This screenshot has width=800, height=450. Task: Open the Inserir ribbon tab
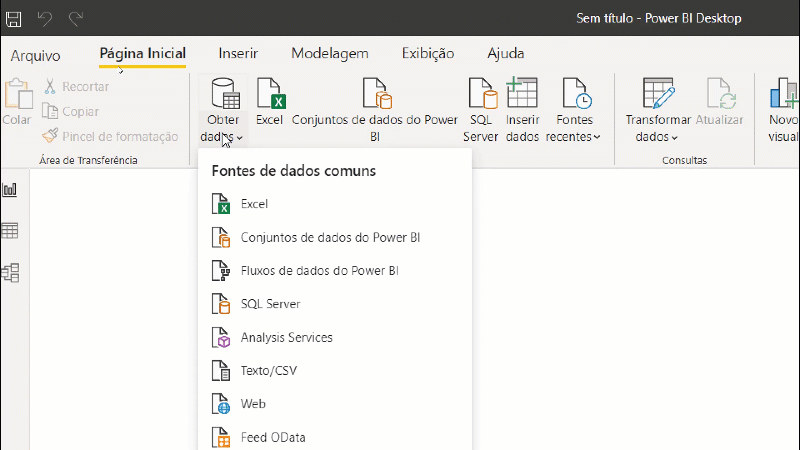tap(238, 54)
